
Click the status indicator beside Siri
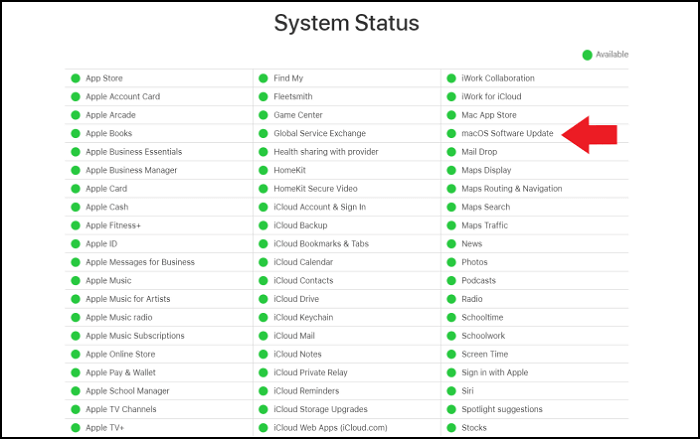[x=451, y=391]
